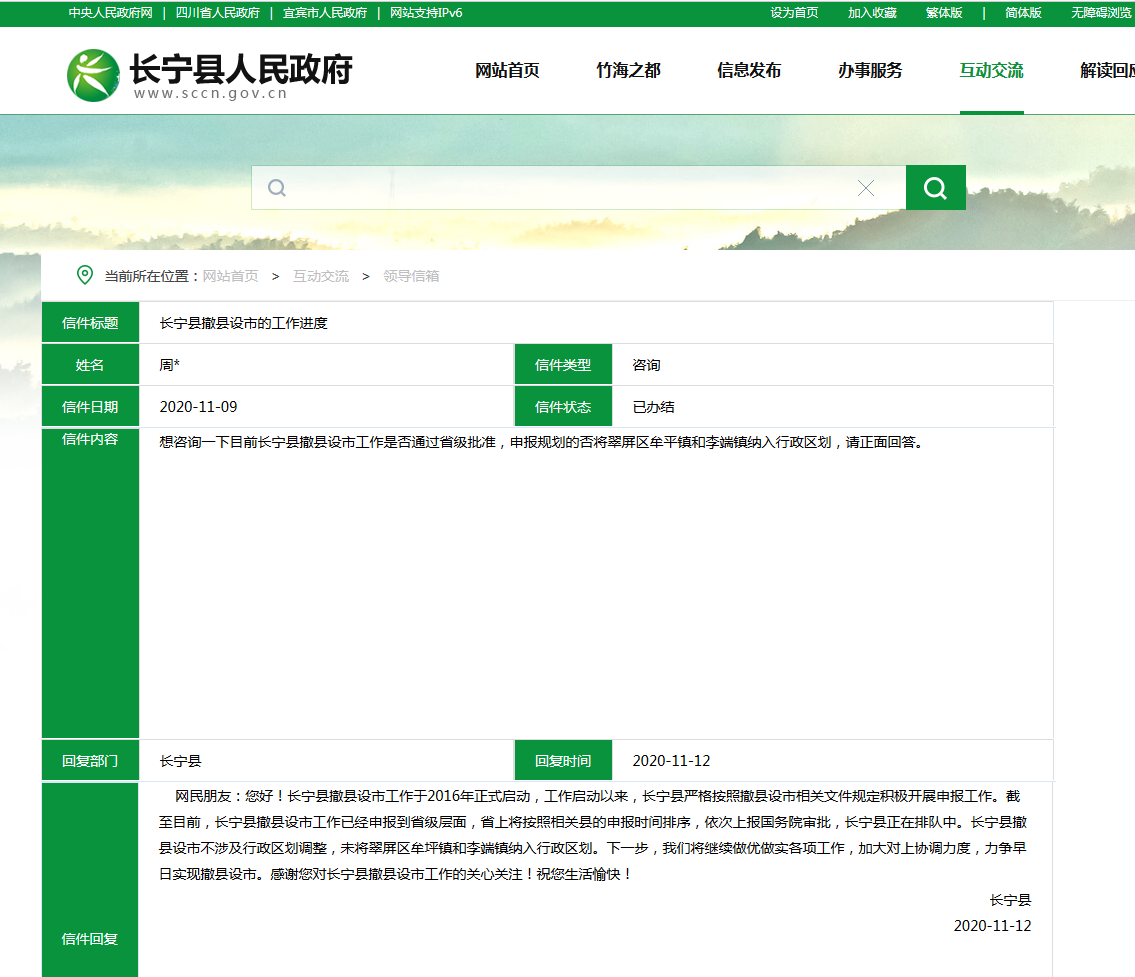1135x977 pixels.
Task: Clear search with the X icon
Action: tap(866, 189)
